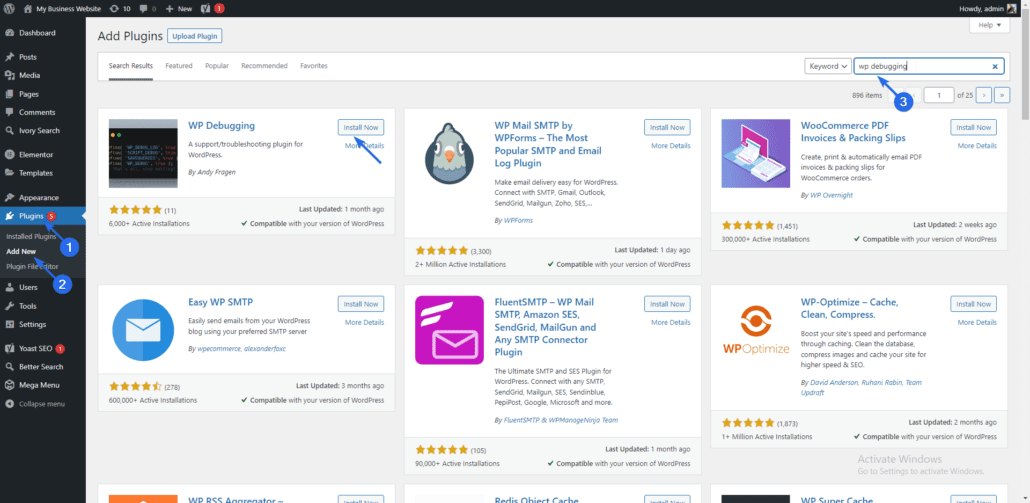View More Details for WooCommerce PDF Invoices

coord(977,146)
